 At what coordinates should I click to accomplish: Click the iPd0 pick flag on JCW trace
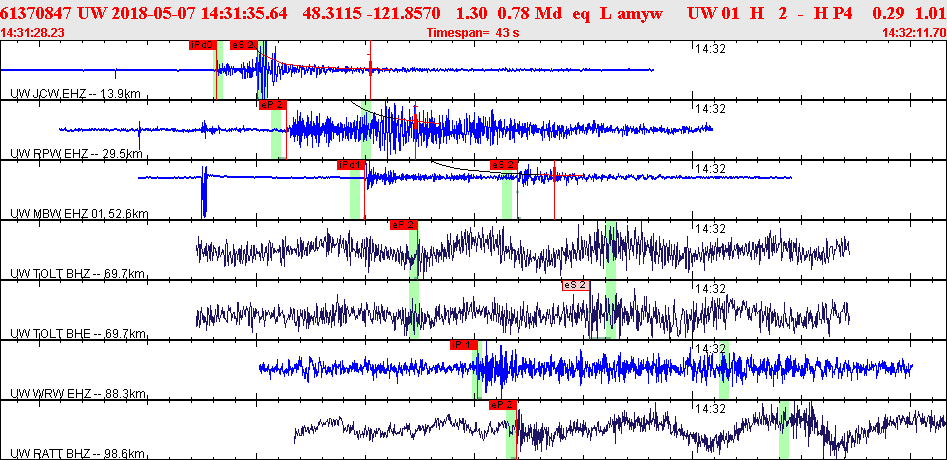pyautogui.click(x=202, y=45)
